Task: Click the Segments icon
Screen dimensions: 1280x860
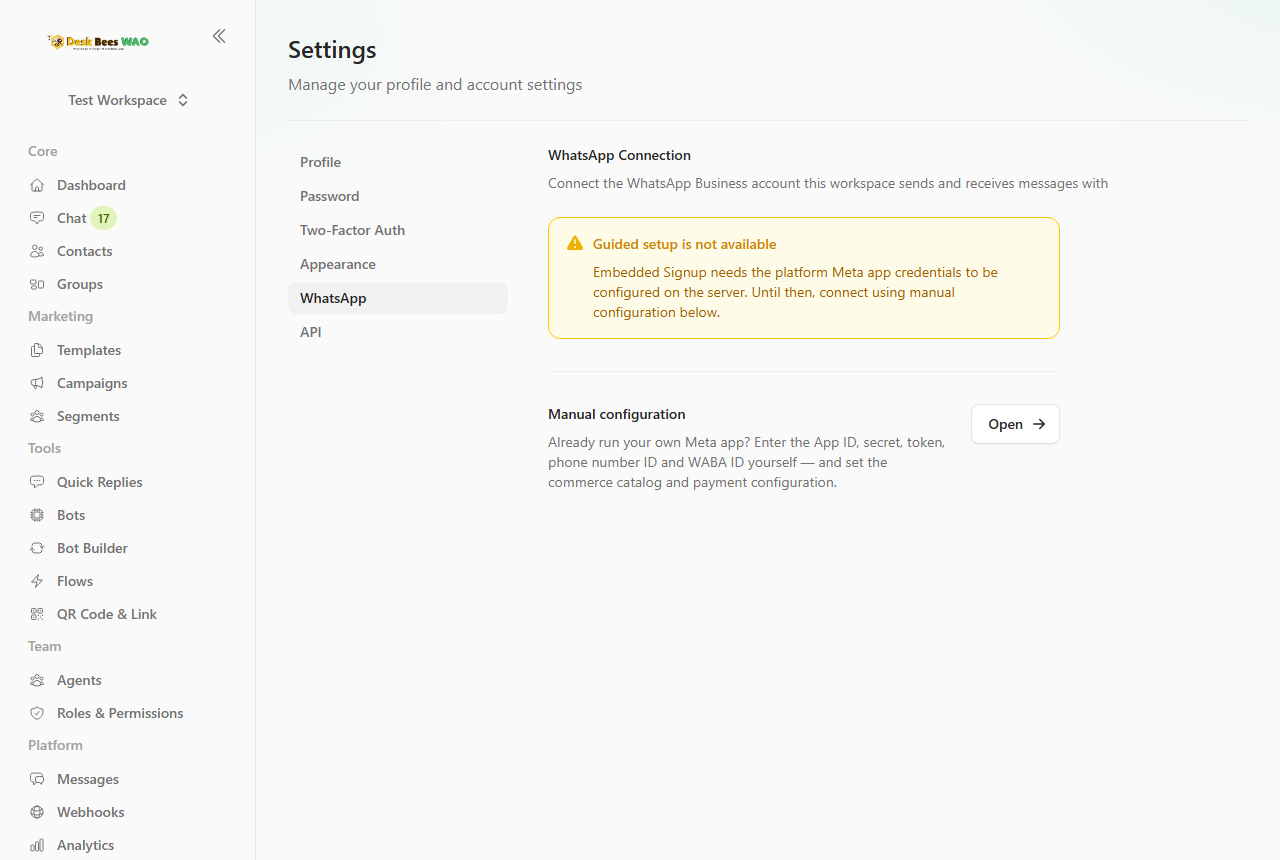Action: (x=37, y=416)
